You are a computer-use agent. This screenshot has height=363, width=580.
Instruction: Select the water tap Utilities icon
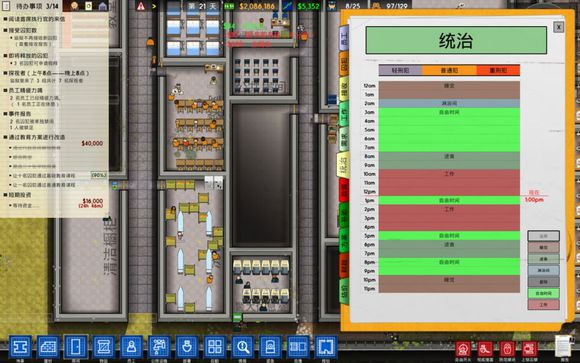pyautogui.click(x=159, y=347)
